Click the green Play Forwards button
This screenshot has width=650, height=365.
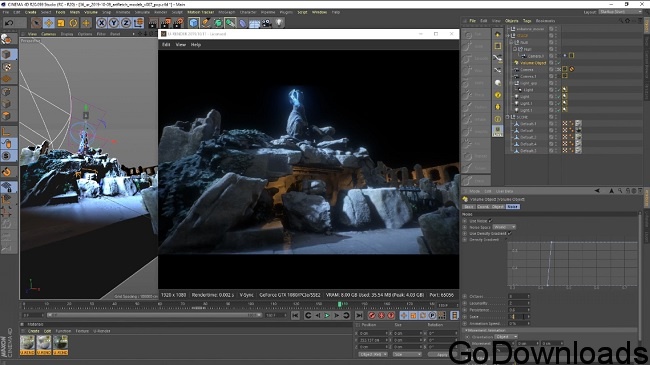click(x=327, y=316)
